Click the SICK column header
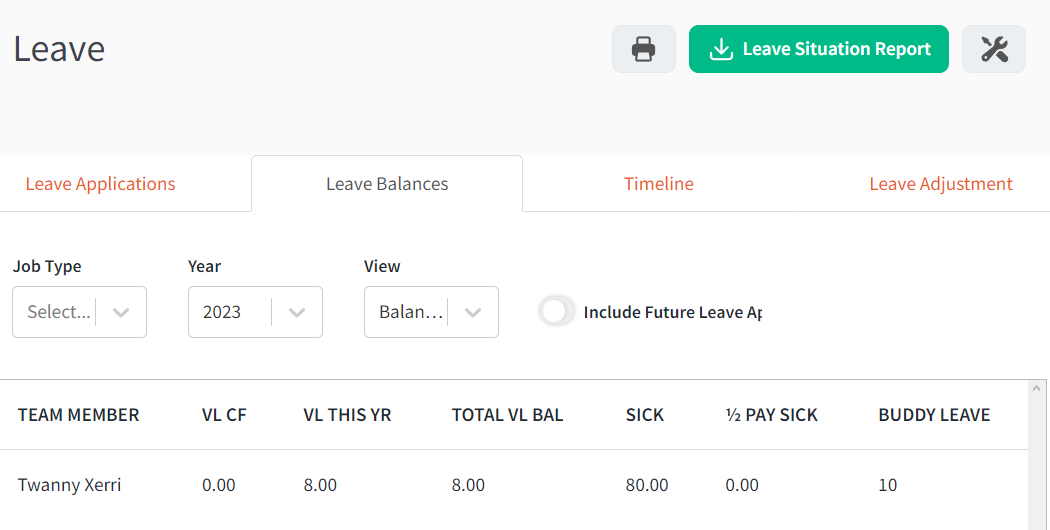 pyautogui.click(x=645, y=415)
